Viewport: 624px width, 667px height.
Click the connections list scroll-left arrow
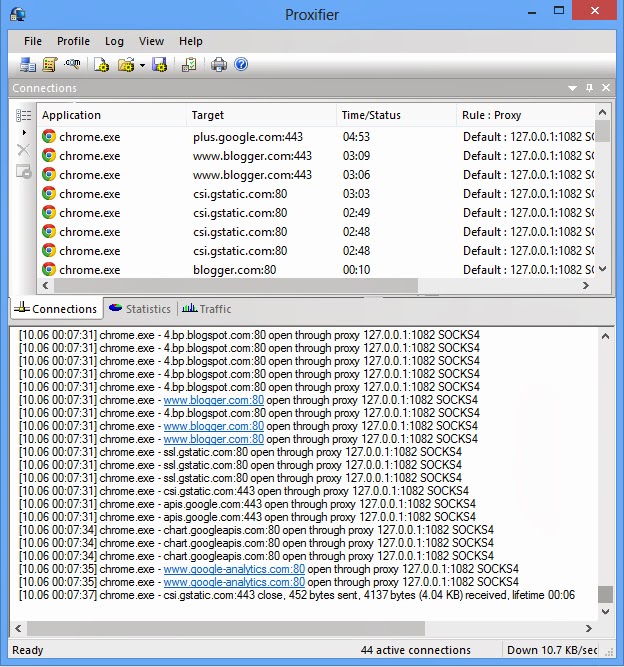tap(46, 285)
